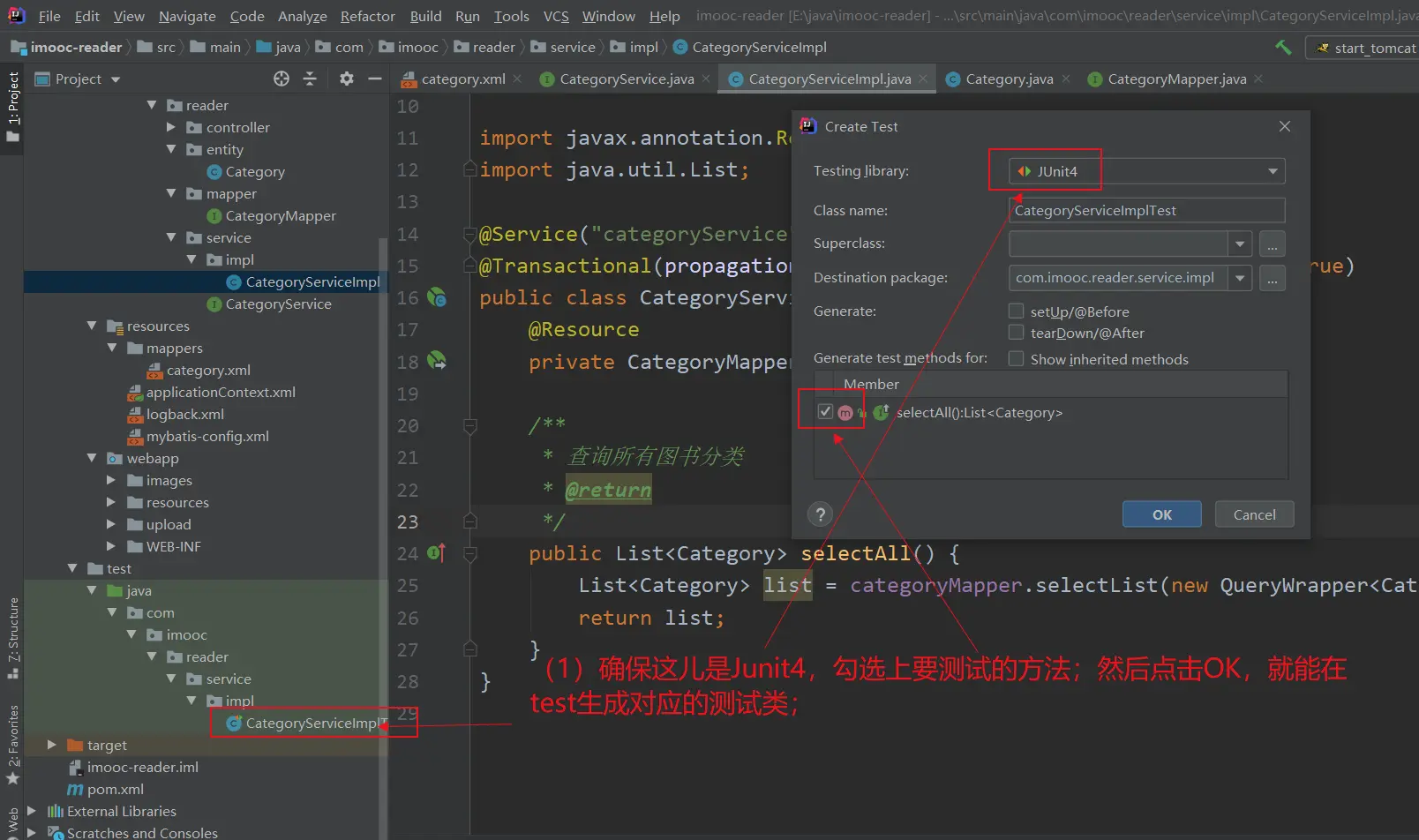
Task: Click the collapse all icon in Project panel
Action: pos(310,79)
